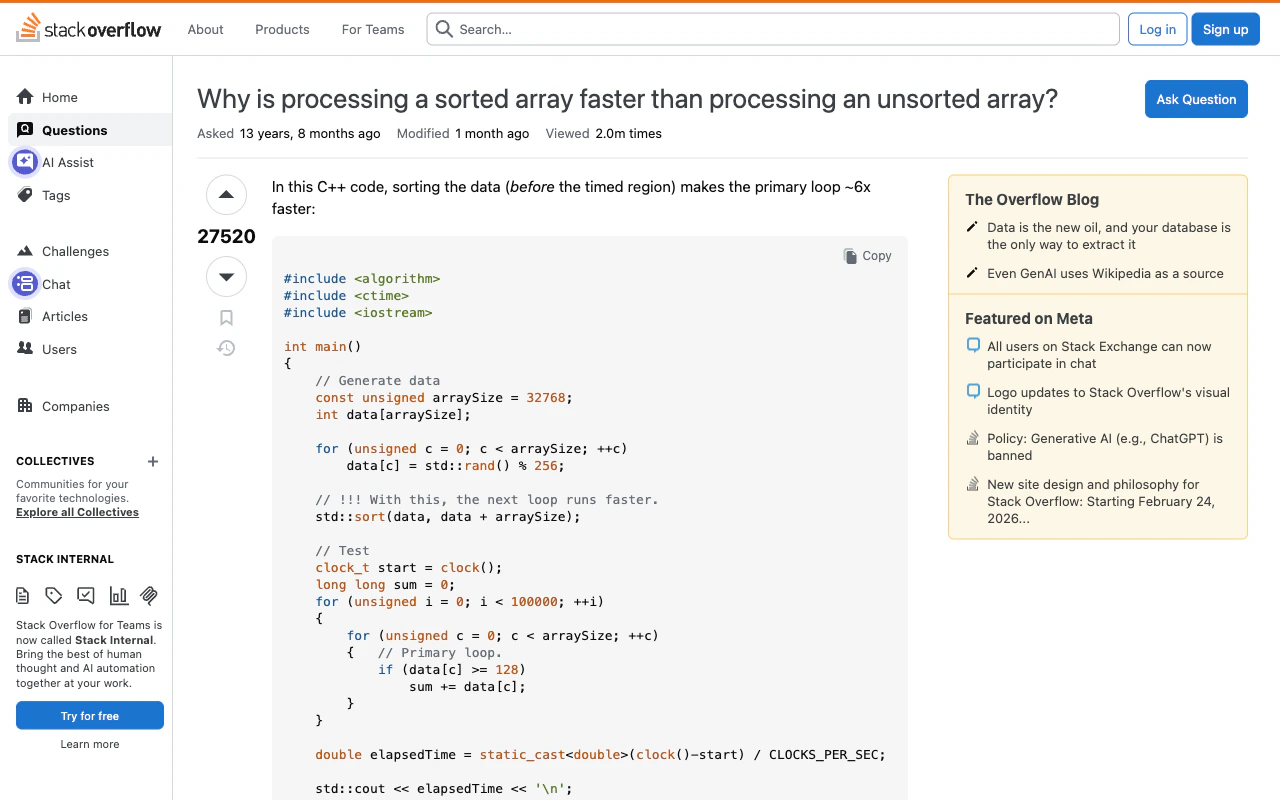Viewport: 1280px width, 800px height.
Task: Click the checkmark chat icon under Stack Internal
Action: point(86,596)
